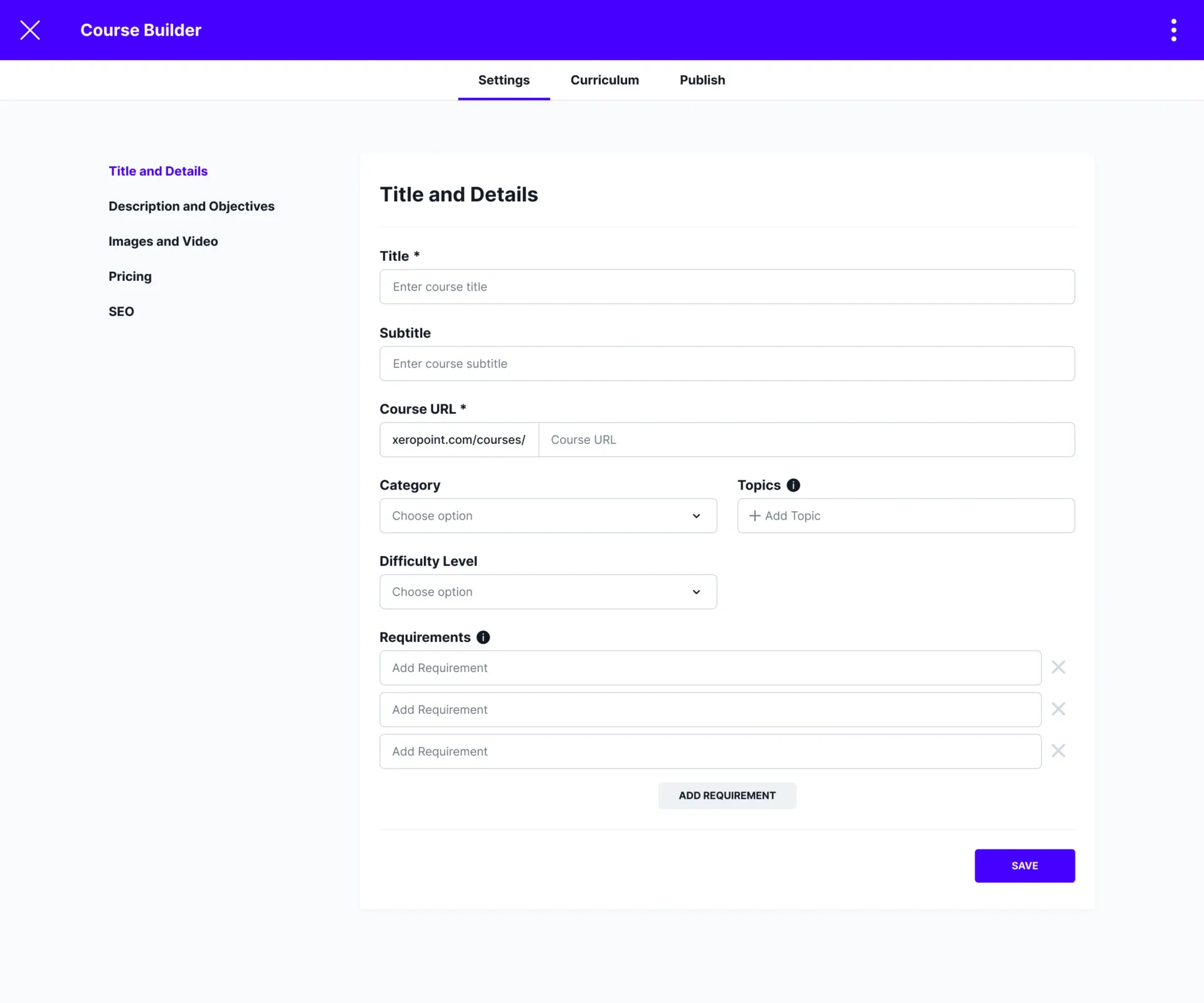The width and height of the screenshot is (1204, 1003).
Task: Open the Pricing section
Action: (130, 276)
